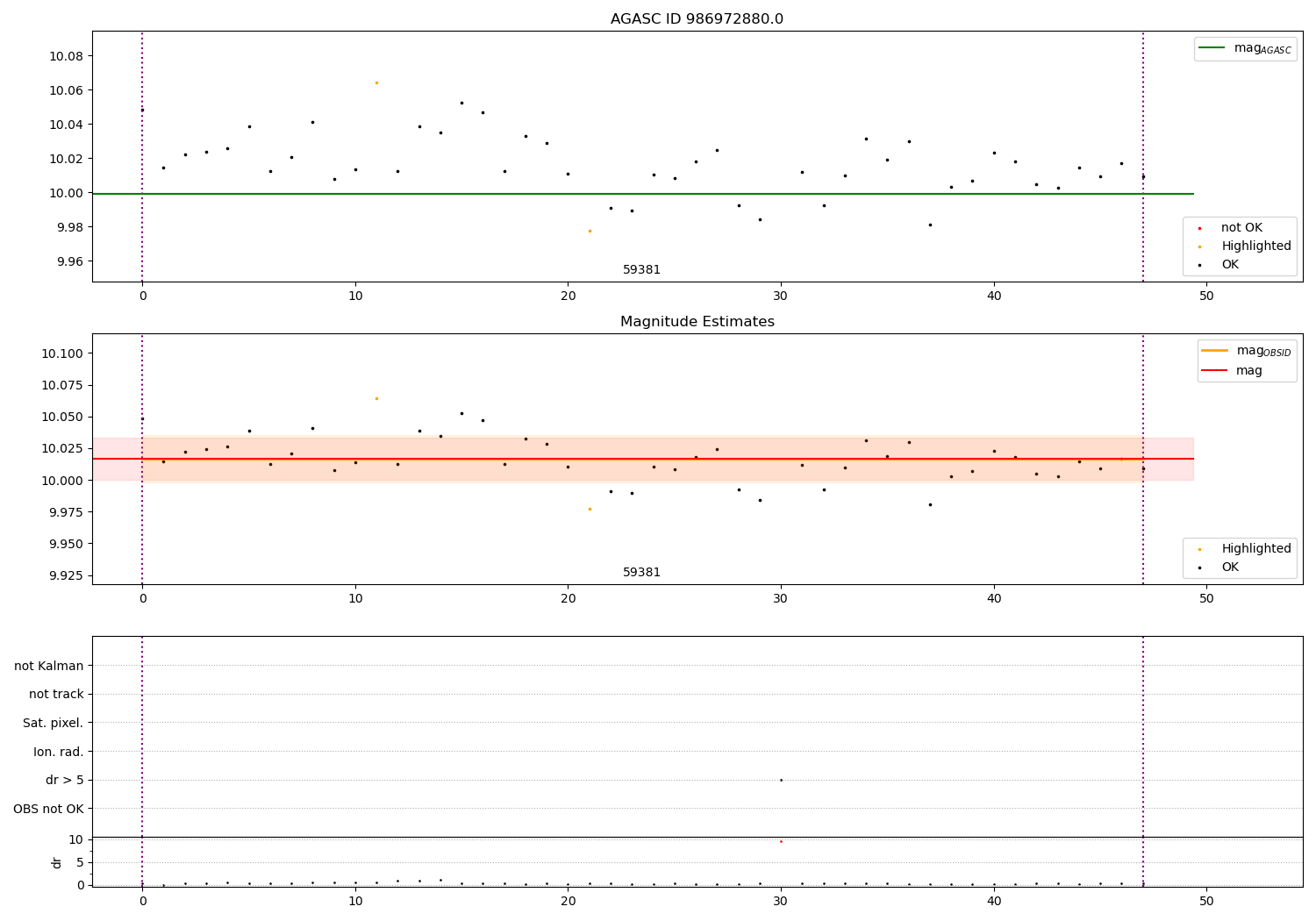Click the orange mag OBSID legend line sample

pos(1214,351)
